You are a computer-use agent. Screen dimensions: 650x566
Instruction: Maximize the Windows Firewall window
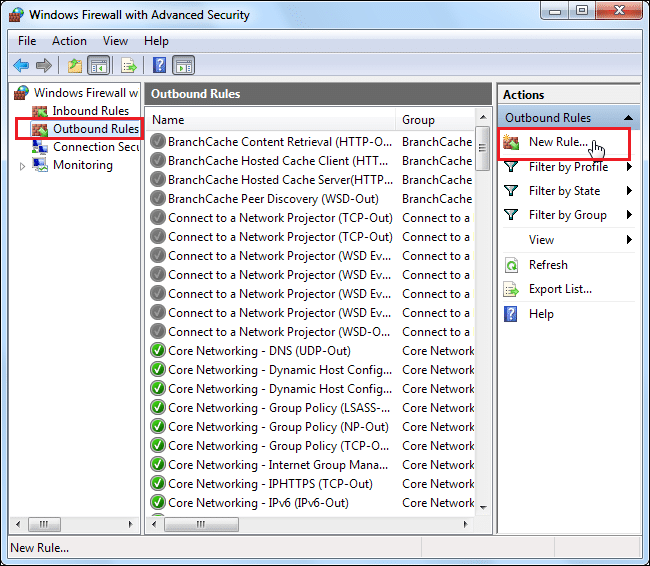click(582, 11)
